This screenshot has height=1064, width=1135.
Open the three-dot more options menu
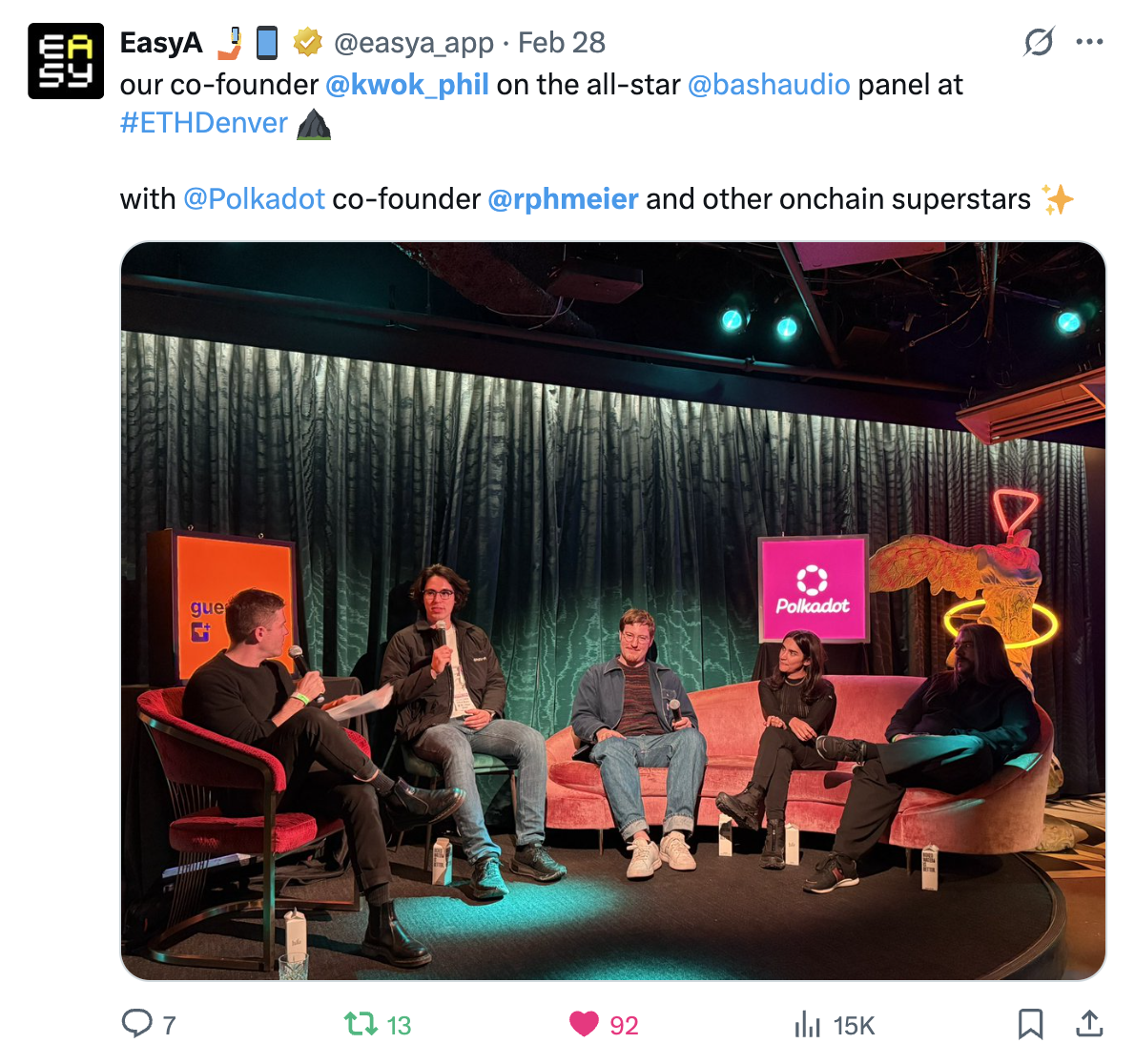tap(1089, 42)
